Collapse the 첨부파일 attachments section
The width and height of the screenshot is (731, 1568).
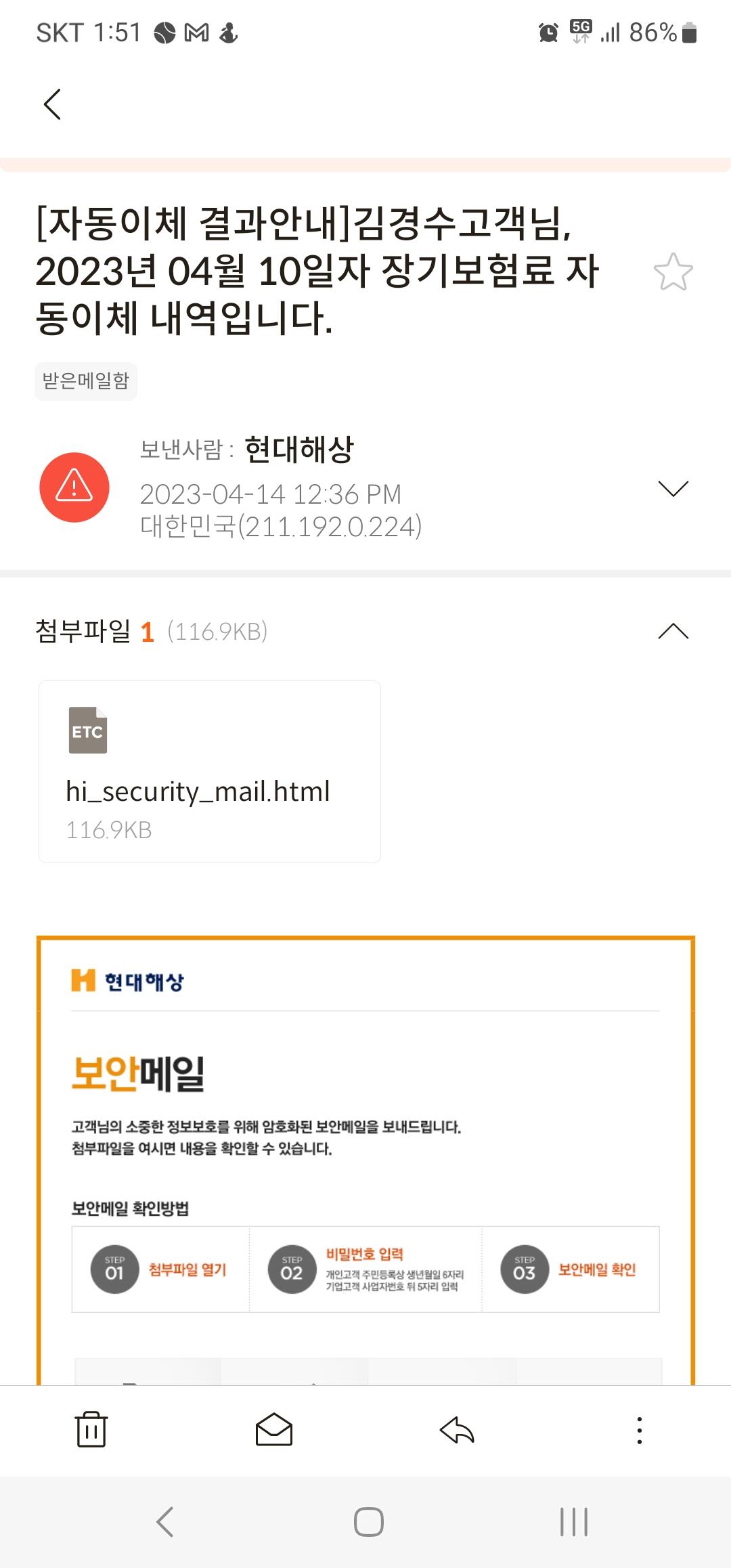pyautogui.click(x=673, y=631)
